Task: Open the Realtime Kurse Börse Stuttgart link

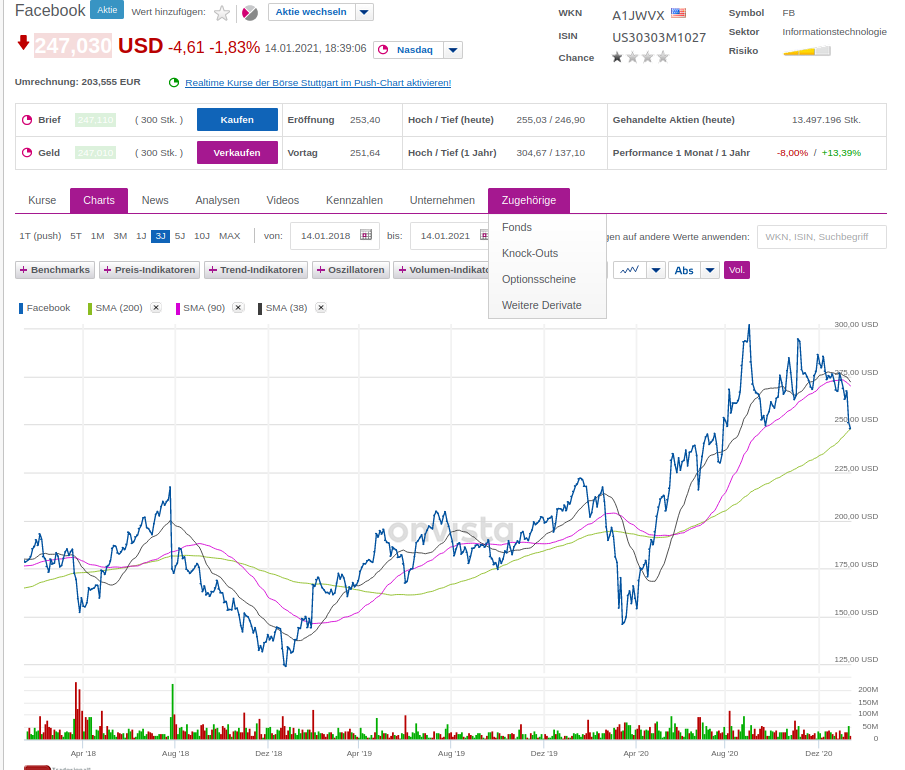Action: point(318,83)
